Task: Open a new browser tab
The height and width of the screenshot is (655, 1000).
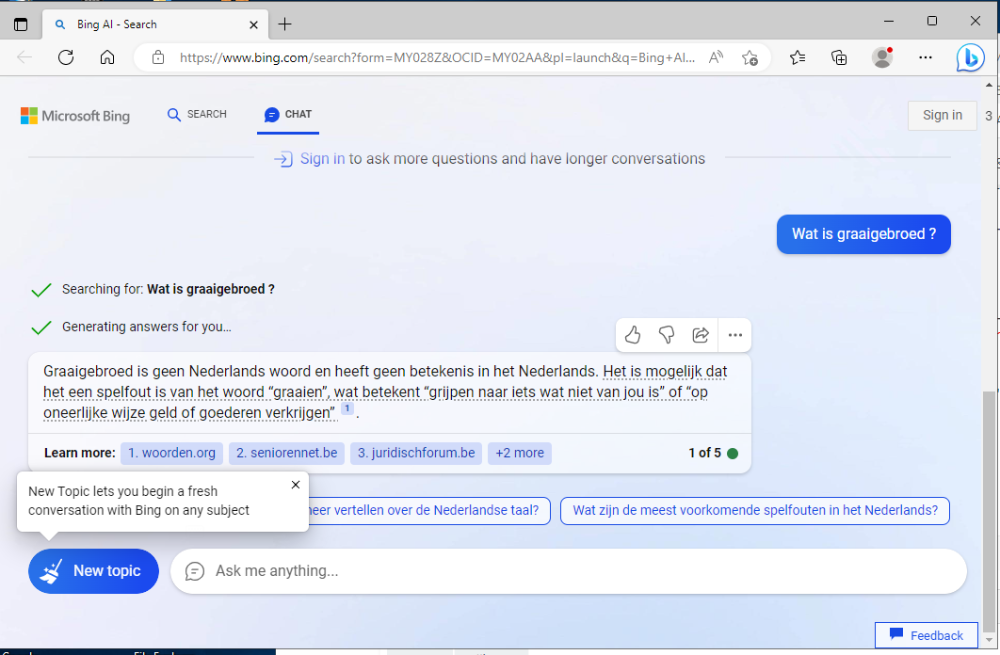Action: pos(285,24)
